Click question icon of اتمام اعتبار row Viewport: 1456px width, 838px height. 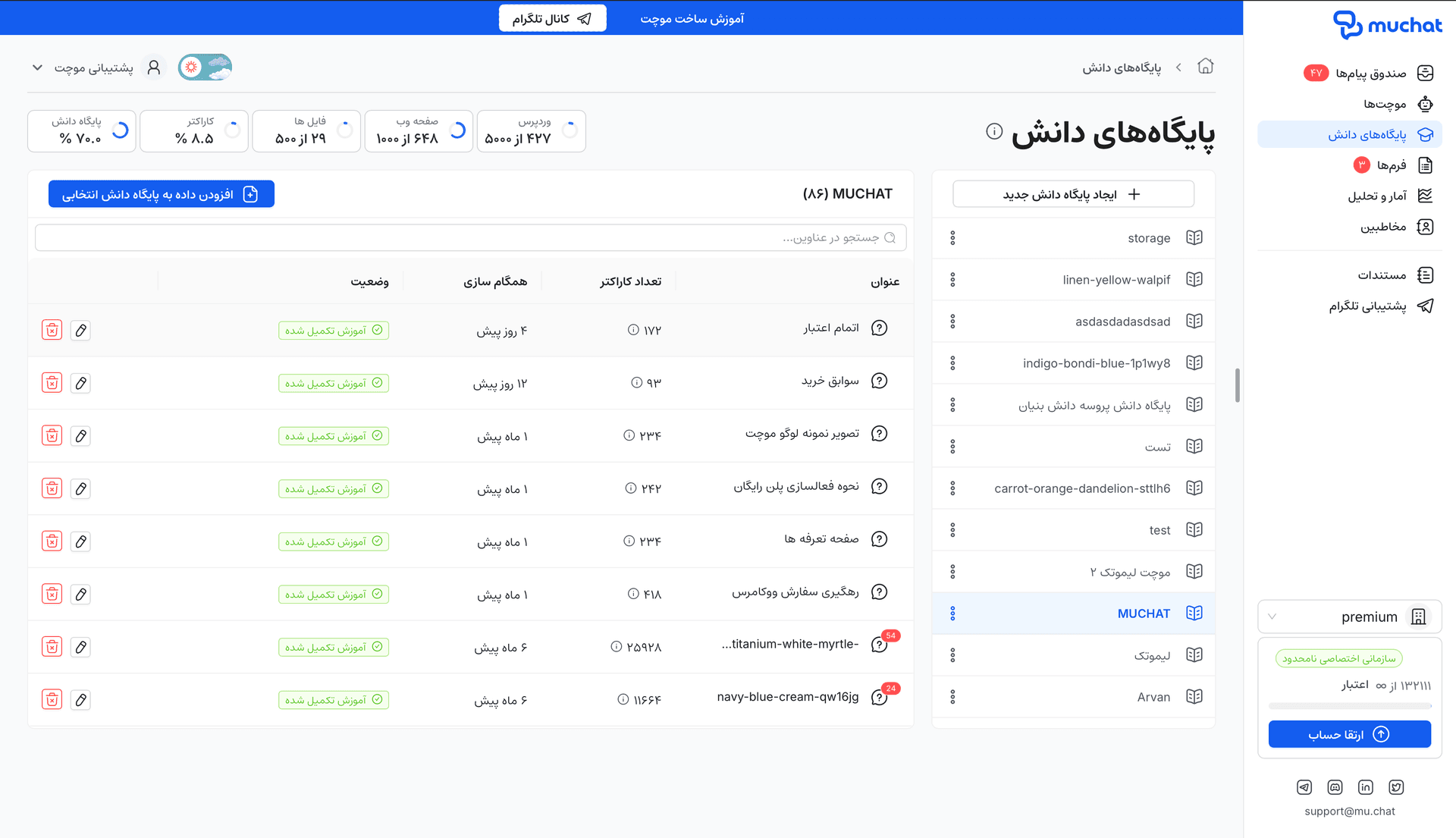click(879, 328)
